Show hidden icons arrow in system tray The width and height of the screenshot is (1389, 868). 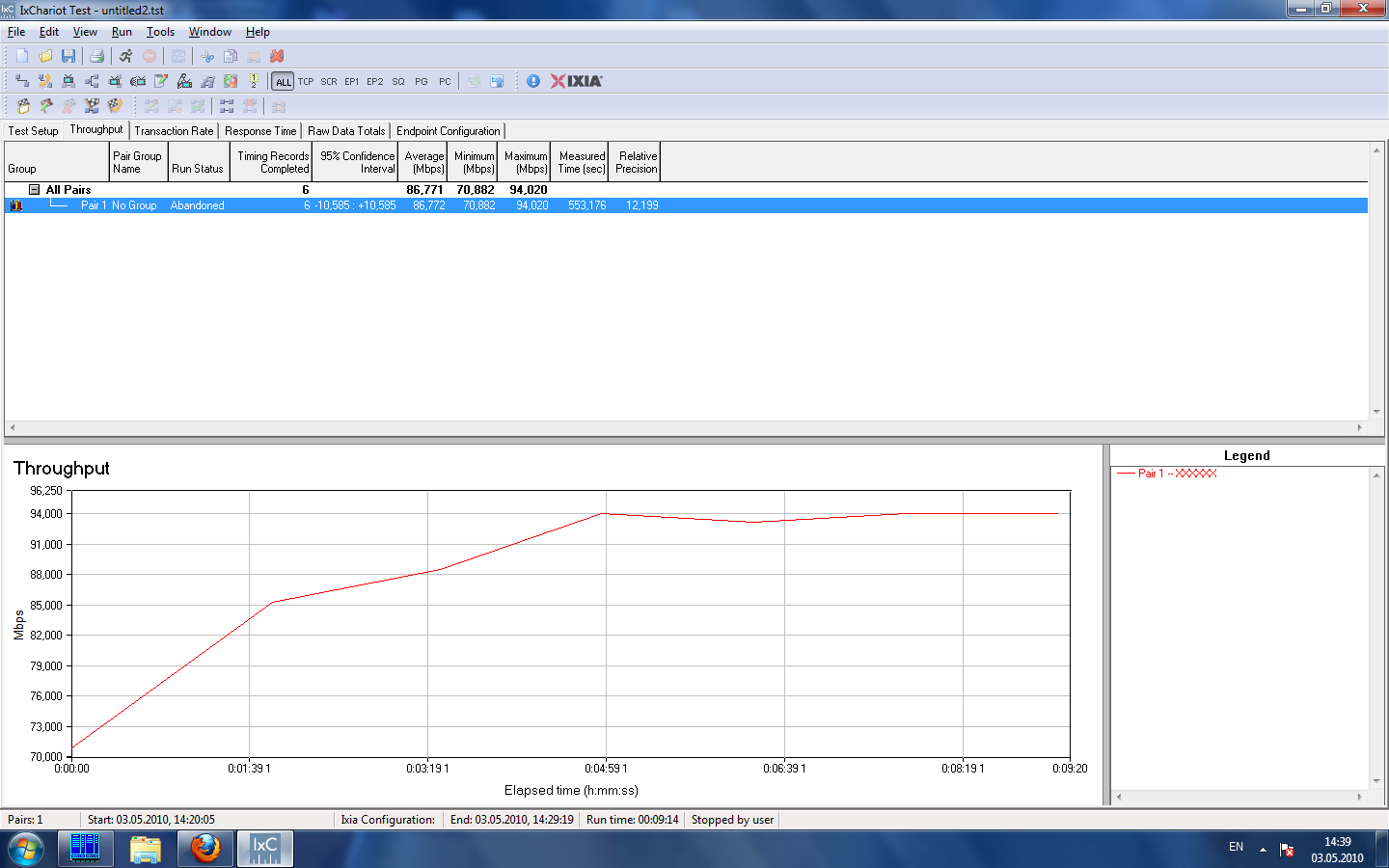pos(1263,850)
